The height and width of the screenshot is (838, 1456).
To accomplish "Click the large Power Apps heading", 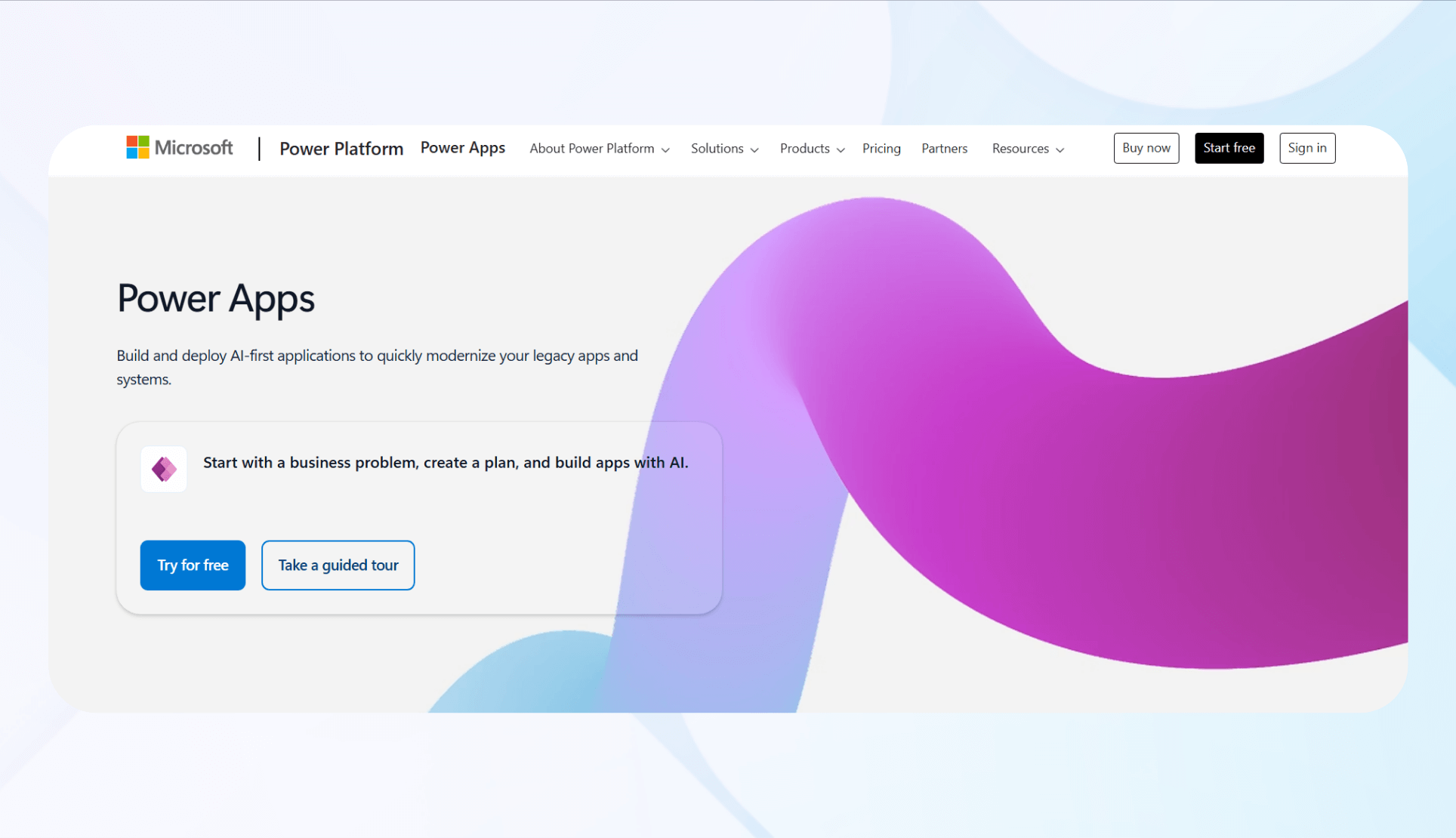I will click(x=216, y=298).
